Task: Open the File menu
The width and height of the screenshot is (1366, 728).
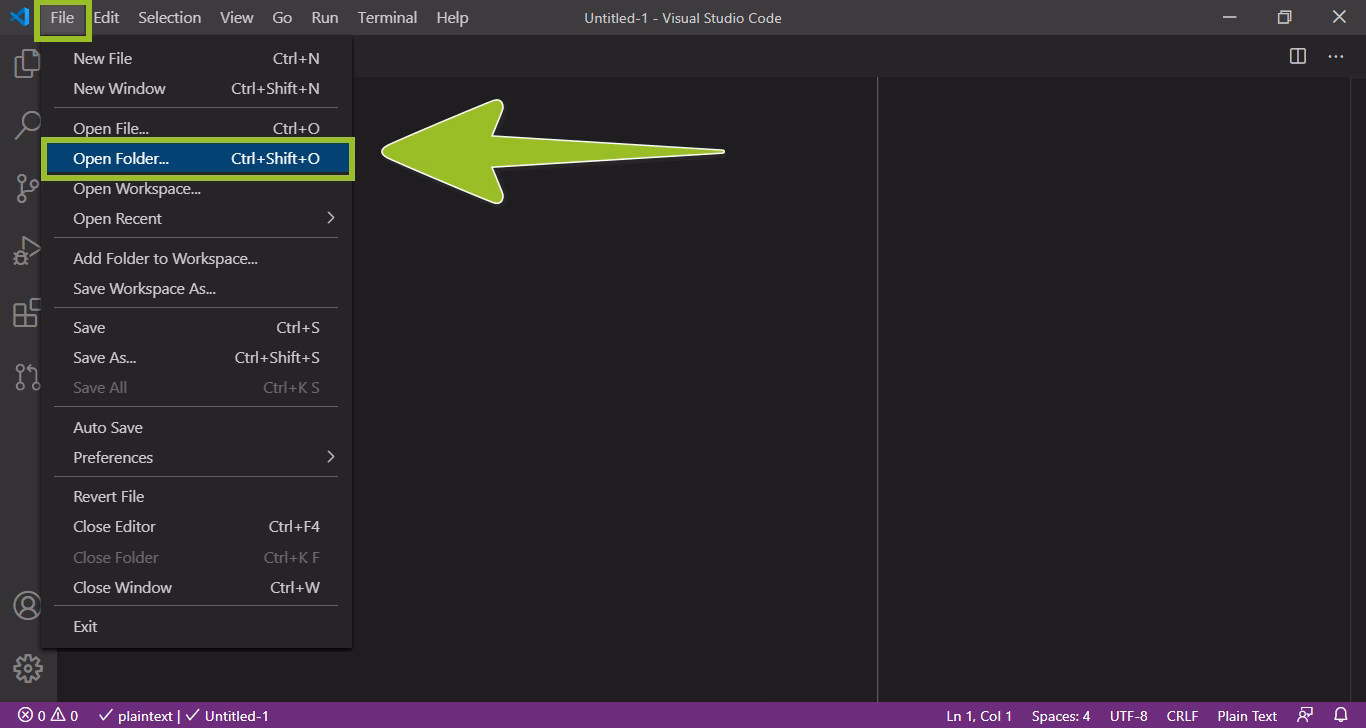Action: (x=62, y=17)
